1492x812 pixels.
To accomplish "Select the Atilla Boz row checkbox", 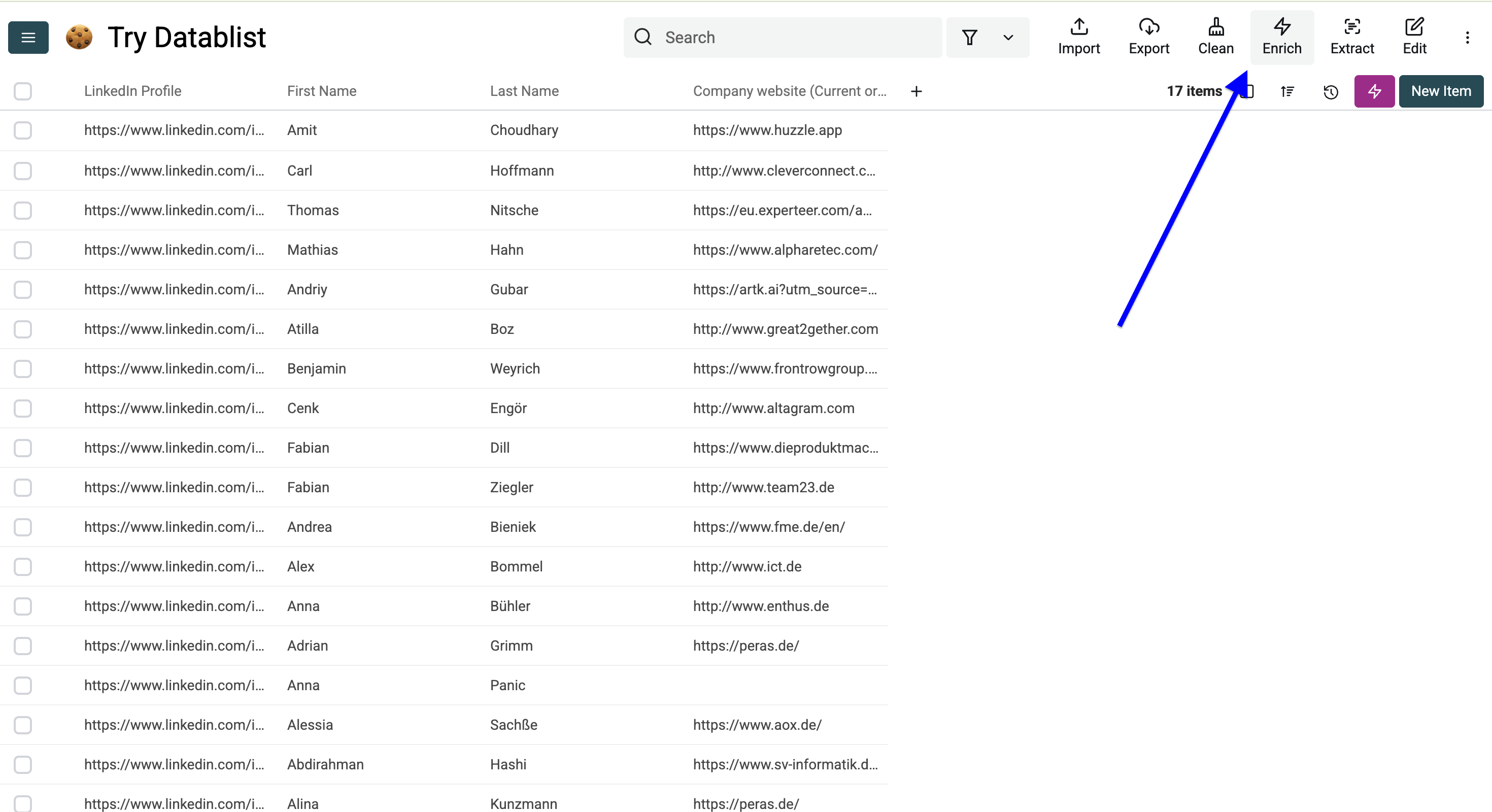I will click(x=23, y=329).
